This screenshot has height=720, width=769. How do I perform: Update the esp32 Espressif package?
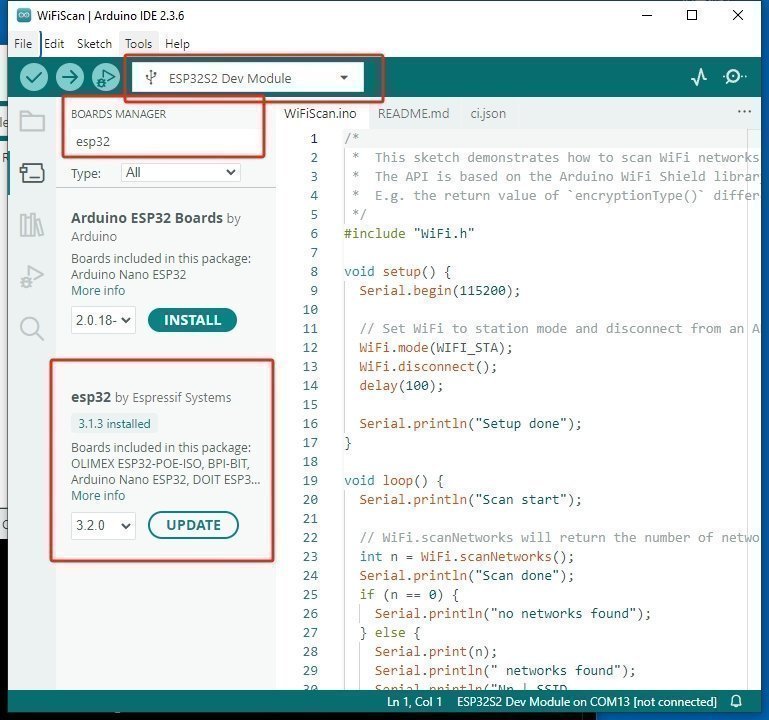[x=193, y=525]
